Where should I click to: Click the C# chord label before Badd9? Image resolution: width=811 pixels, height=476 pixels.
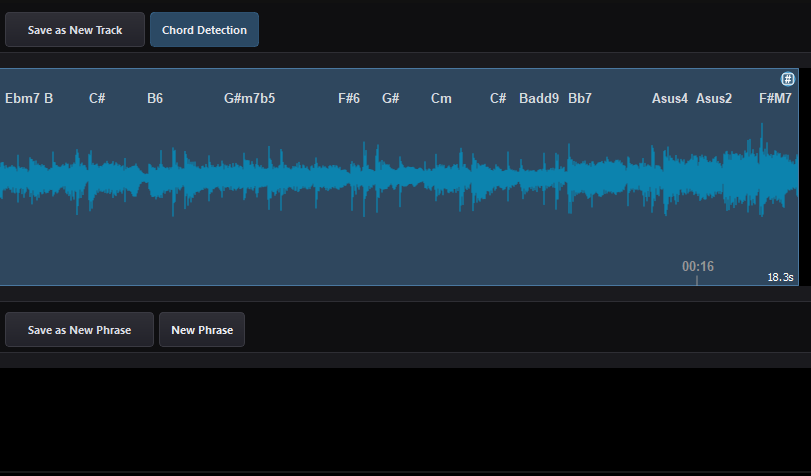(498, 98)
